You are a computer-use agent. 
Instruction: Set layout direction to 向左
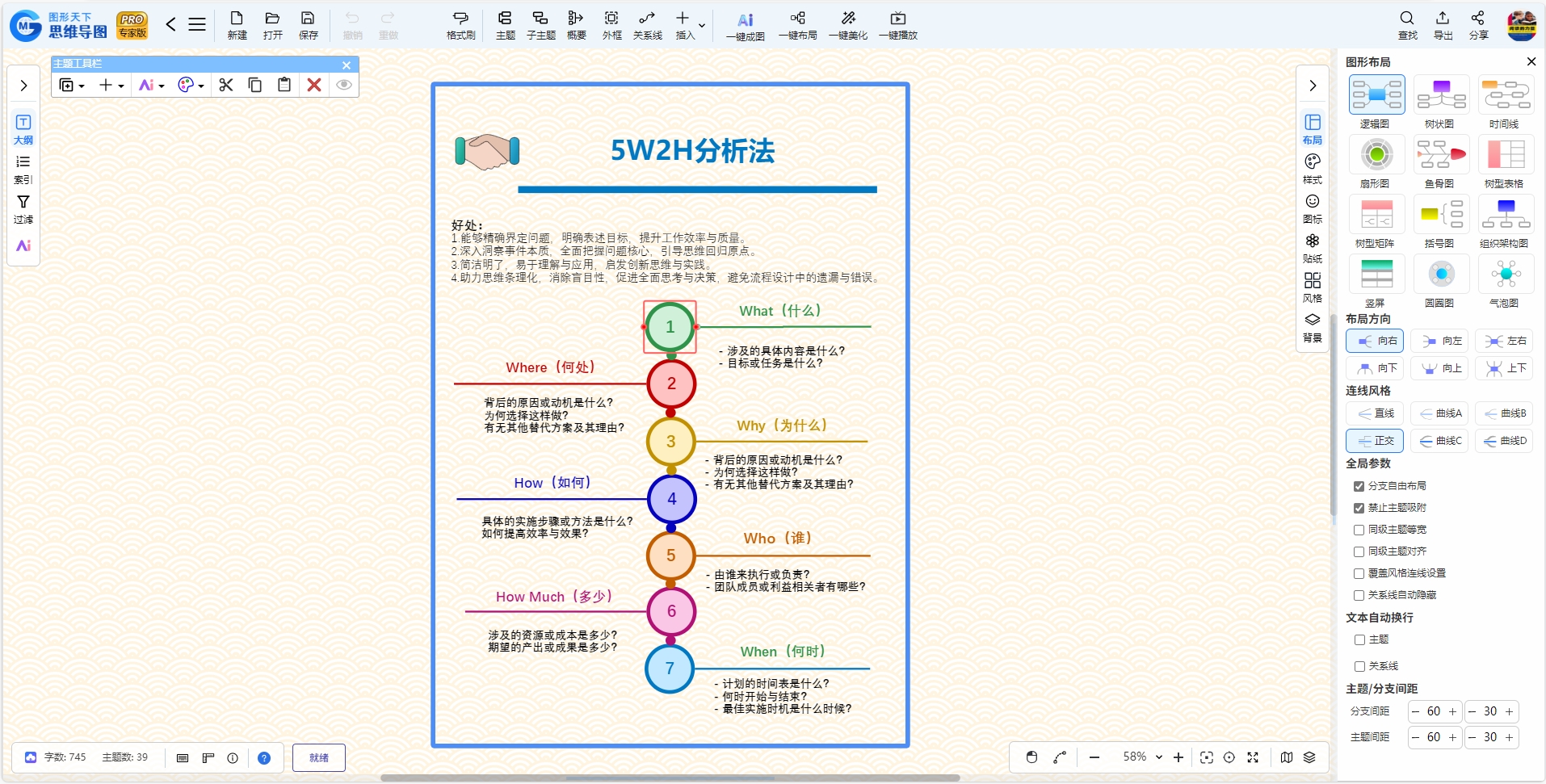(x=1439, y=341)
